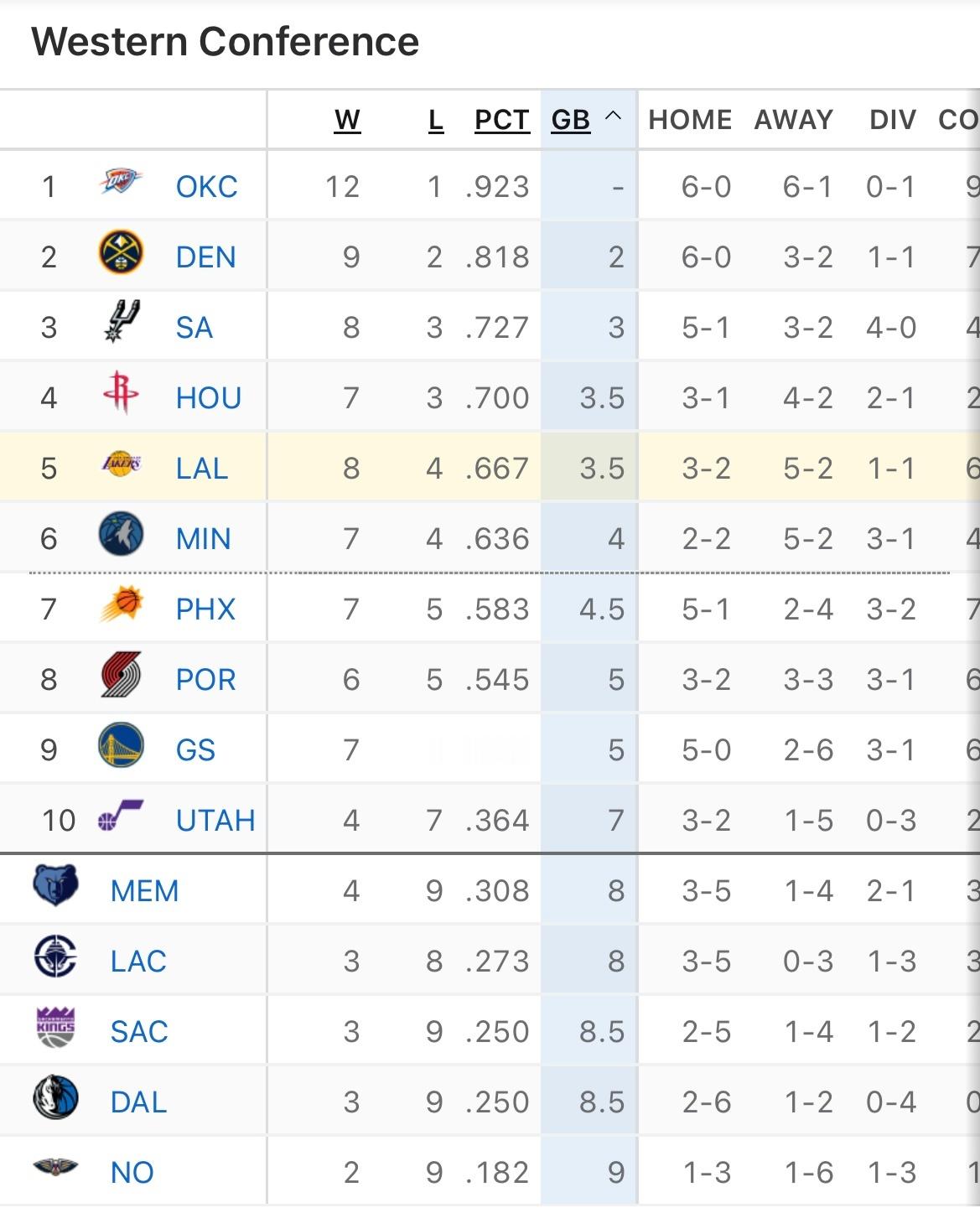Click the Sacramento Kings logo
Viewport: 980px width, 1208px height.
55,1028
